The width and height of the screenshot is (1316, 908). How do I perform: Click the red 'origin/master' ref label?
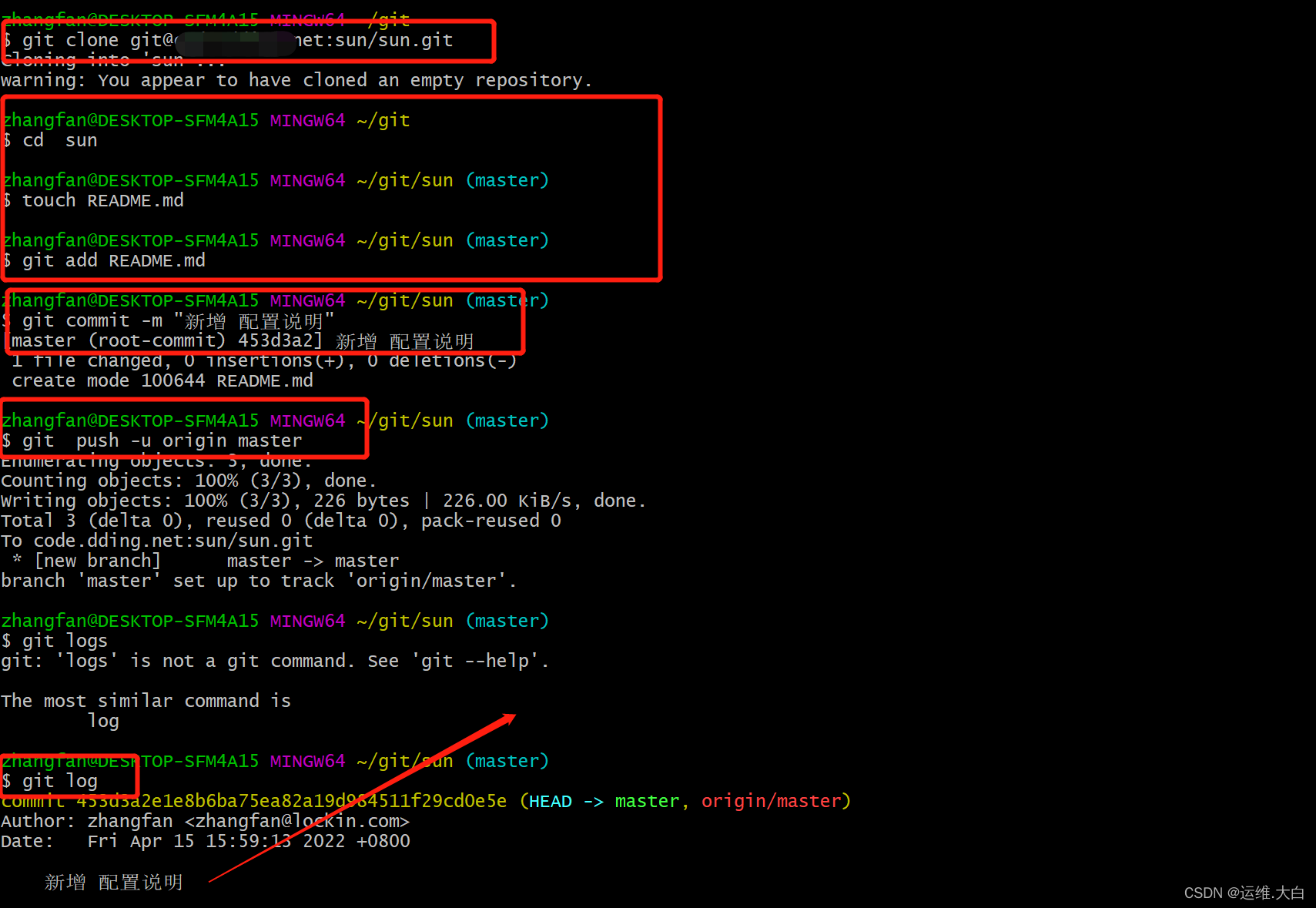pyautogui.click(x=773, y=801)
